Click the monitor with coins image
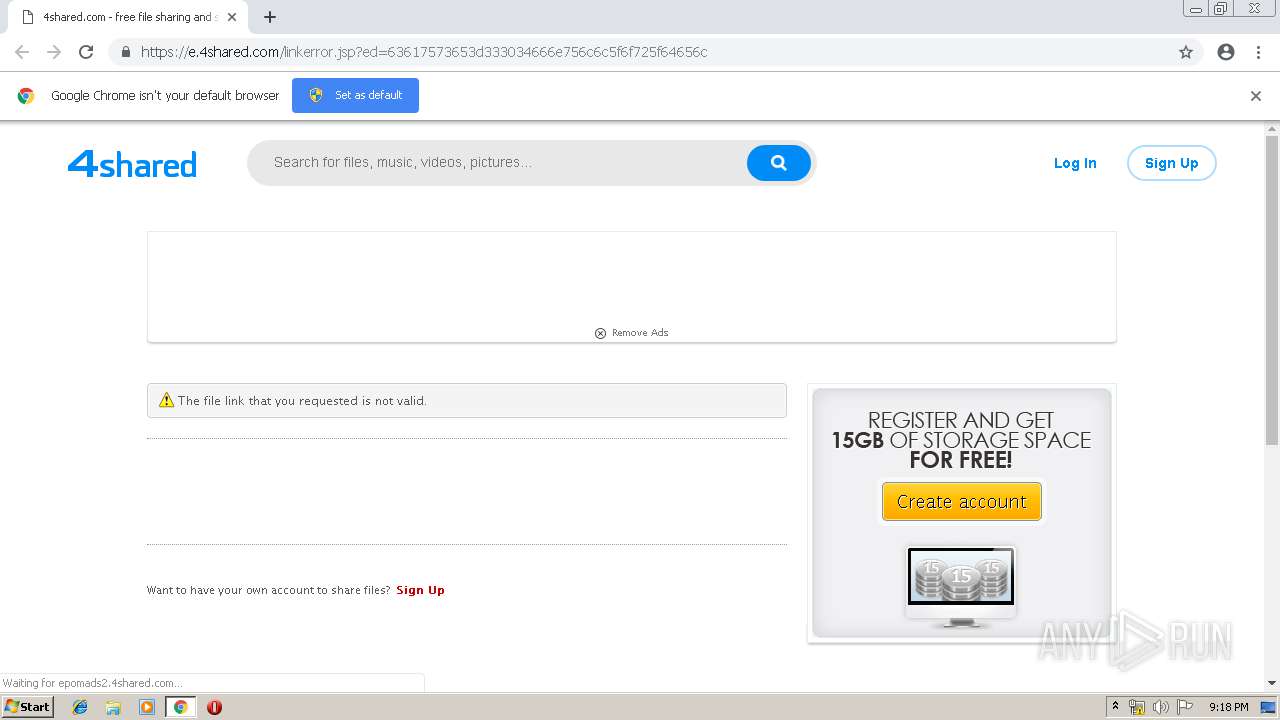The height and width of the screenshot is (720, 1280). (961, 587)
